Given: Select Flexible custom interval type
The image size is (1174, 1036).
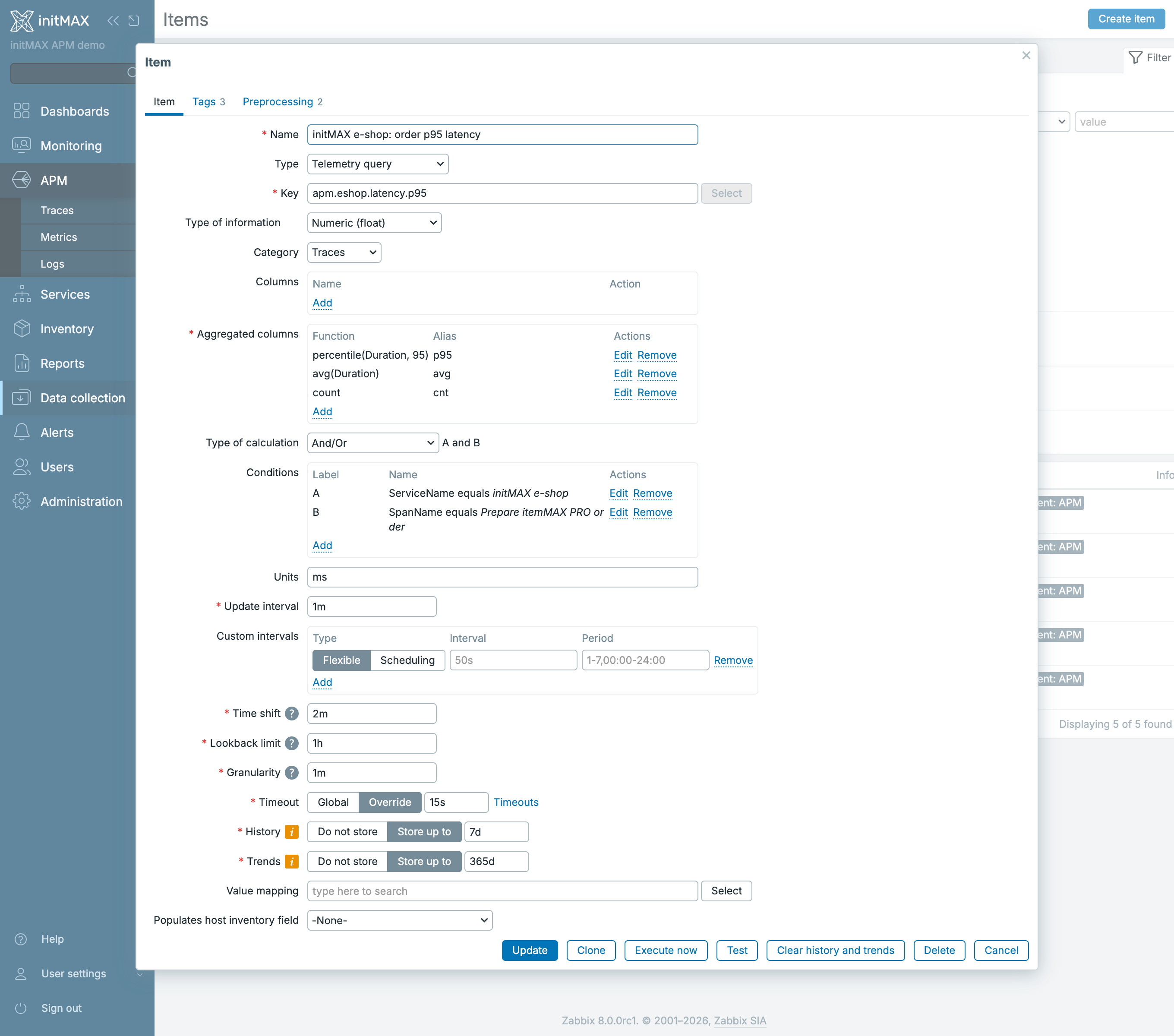Looking at the screenshot, I should (x=341, y=660).
